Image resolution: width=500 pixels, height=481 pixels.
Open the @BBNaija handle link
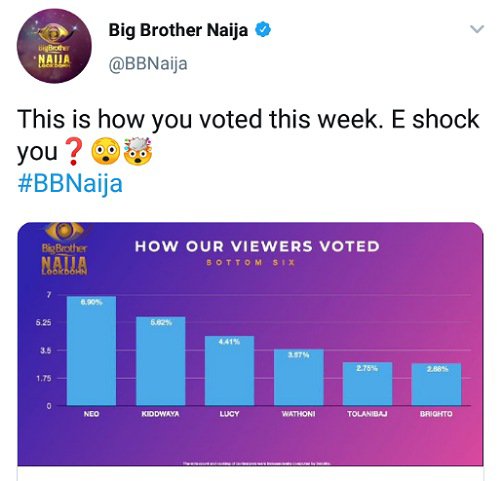pyautogui.click(x=148, y=63)
